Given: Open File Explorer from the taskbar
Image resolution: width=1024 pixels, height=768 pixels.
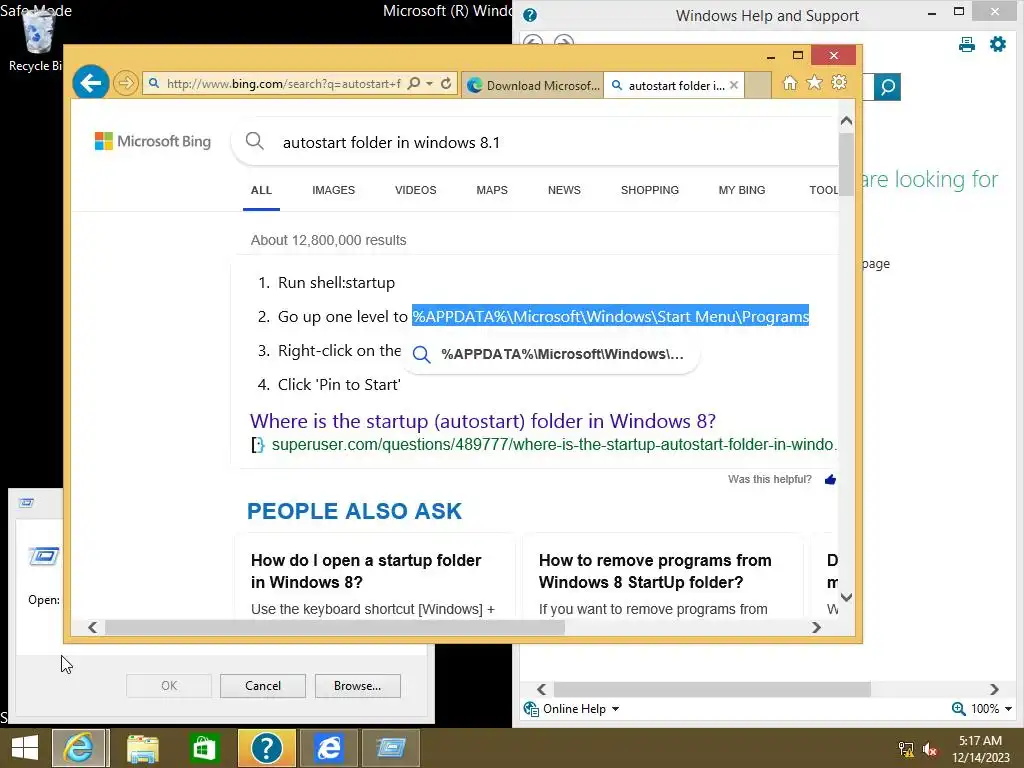Looking at the screenshot, I should coord(142,748).
